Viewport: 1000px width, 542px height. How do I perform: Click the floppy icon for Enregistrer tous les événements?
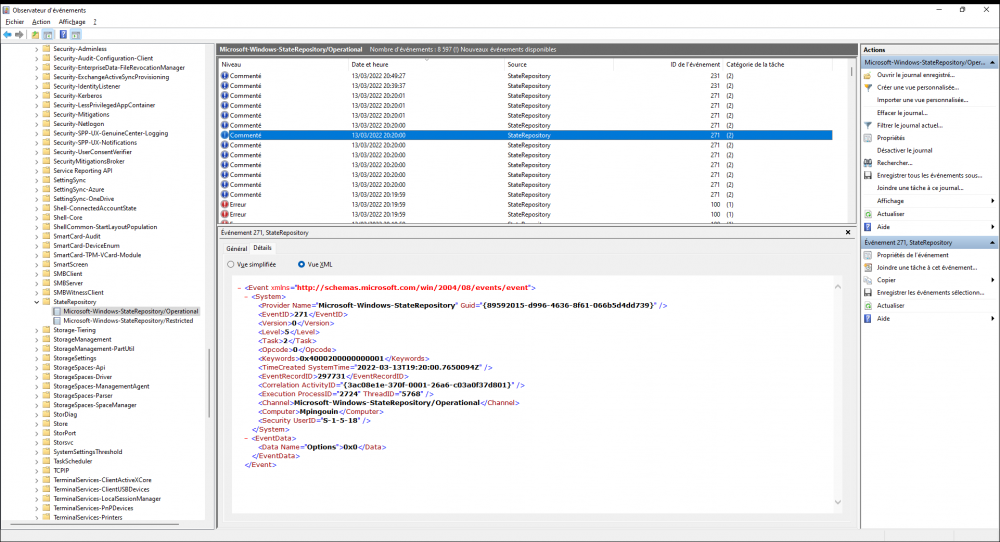(868, 175)
